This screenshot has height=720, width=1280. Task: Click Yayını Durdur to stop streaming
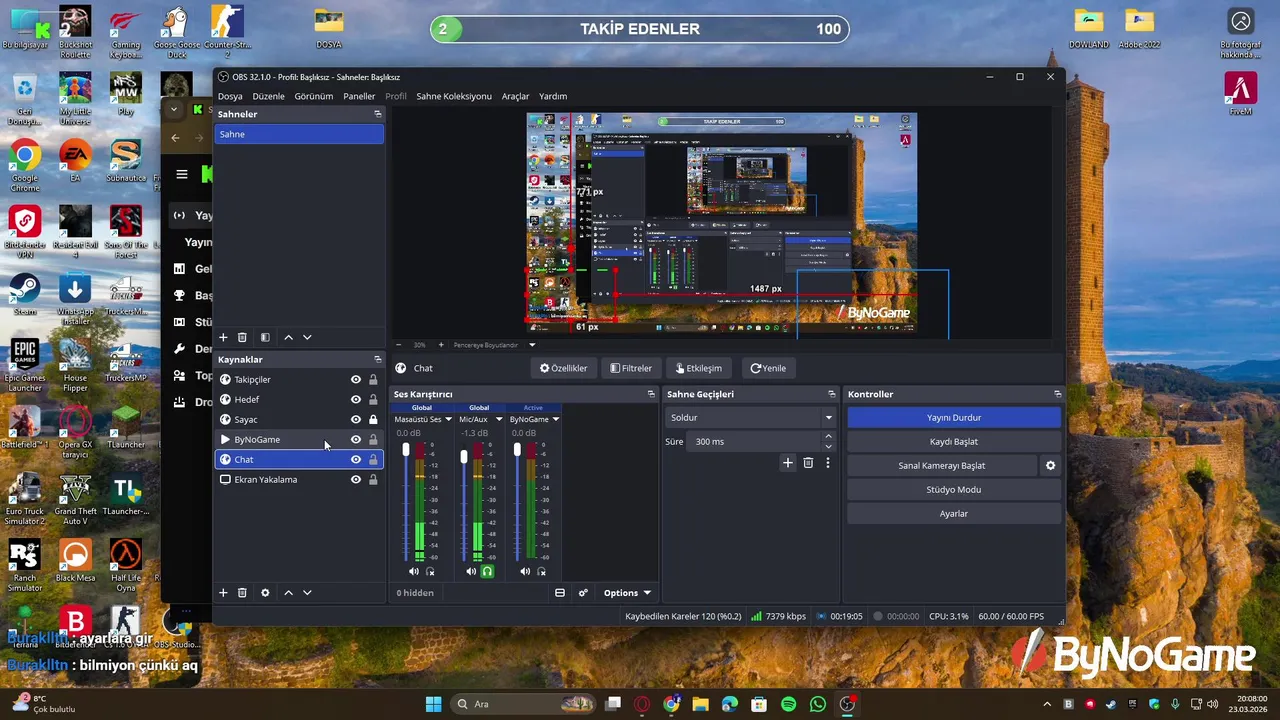click(954, 418)
